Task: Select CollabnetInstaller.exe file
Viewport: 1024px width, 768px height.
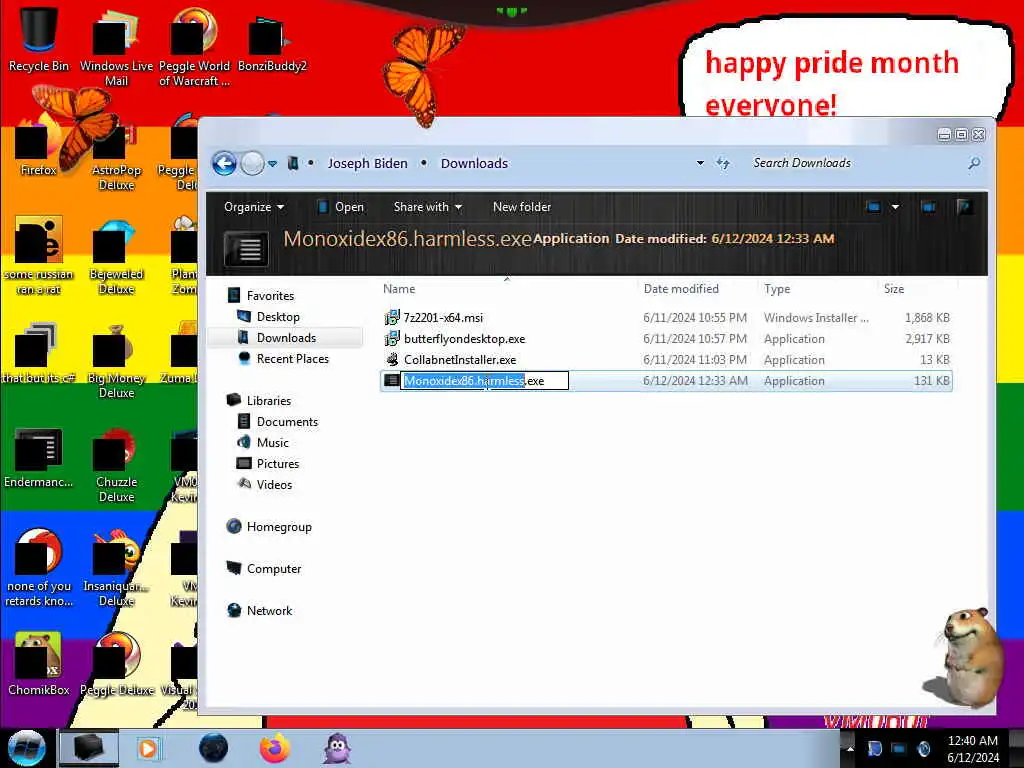Action: (666, 360)
